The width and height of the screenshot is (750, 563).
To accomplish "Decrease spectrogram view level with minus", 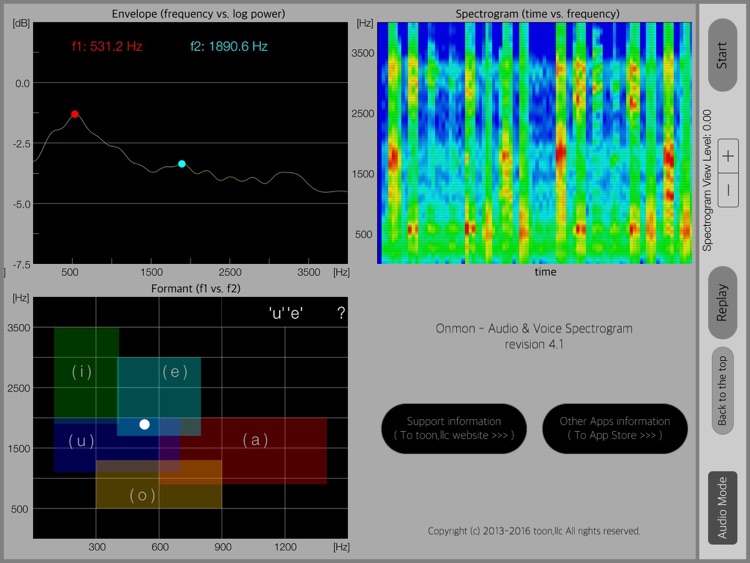I will pos(728,190).
